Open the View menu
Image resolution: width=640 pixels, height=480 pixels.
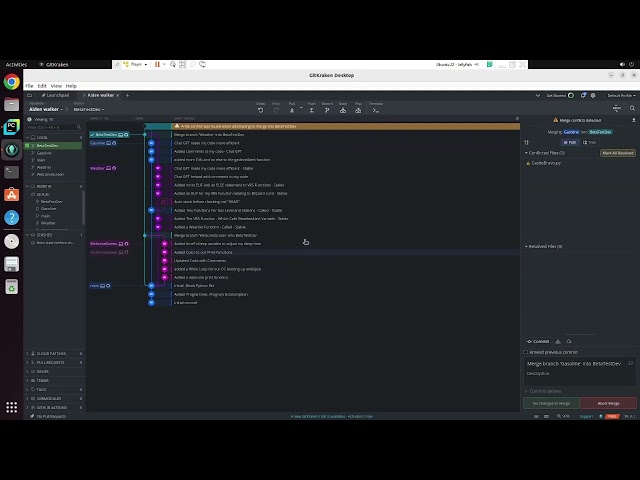click(x=56, y=86)
